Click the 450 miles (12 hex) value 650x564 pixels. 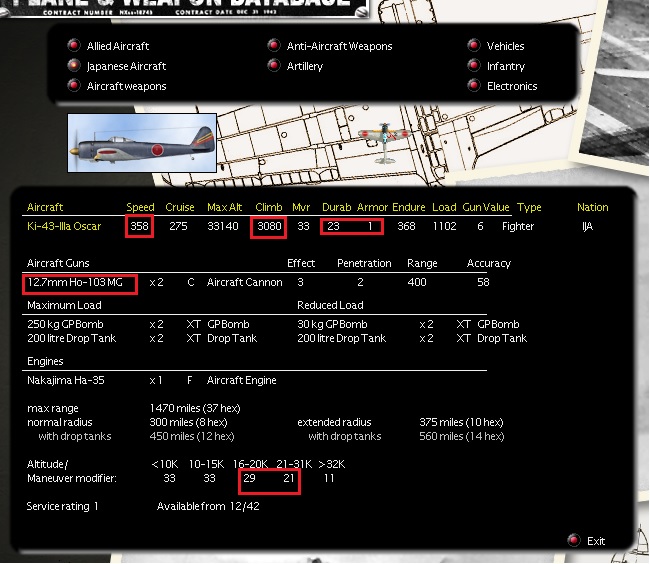pos(192,436)
